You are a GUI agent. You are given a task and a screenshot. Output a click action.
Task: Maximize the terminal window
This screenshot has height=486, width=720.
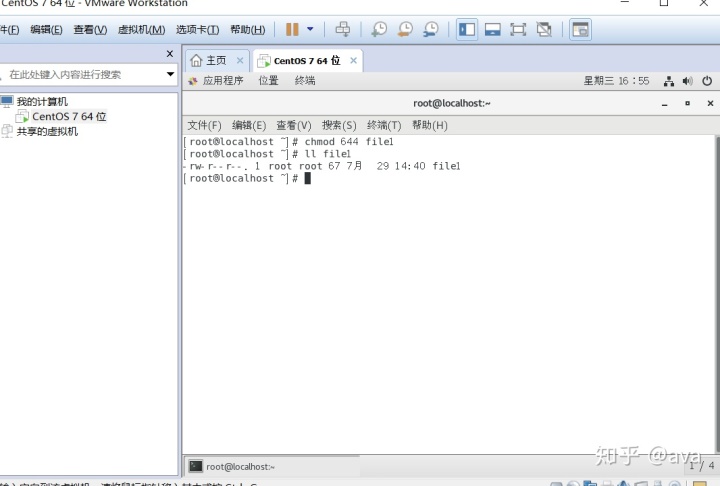pyautogui.click(x=687, y=103)
